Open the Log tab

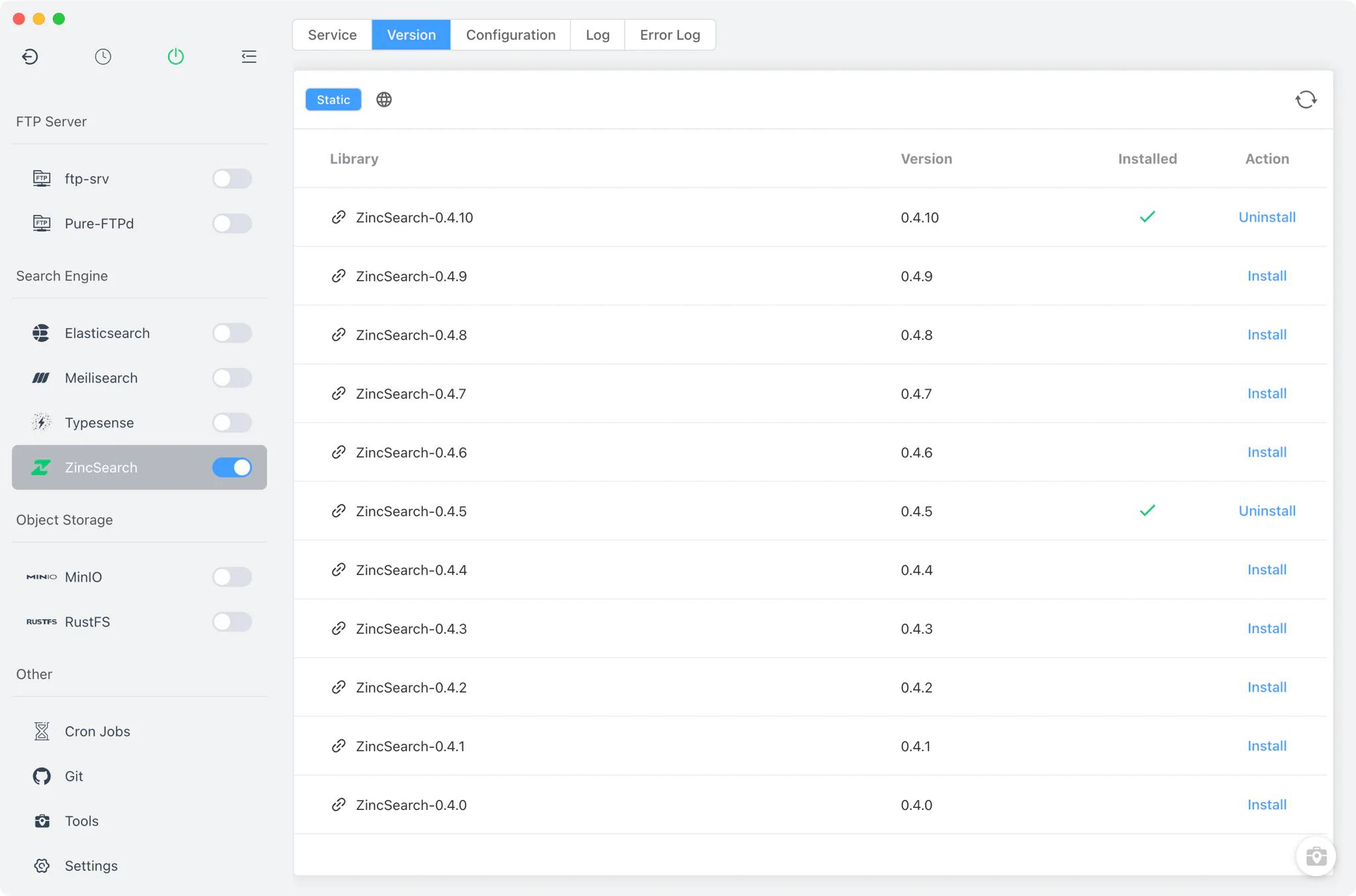tap(597, 35)
